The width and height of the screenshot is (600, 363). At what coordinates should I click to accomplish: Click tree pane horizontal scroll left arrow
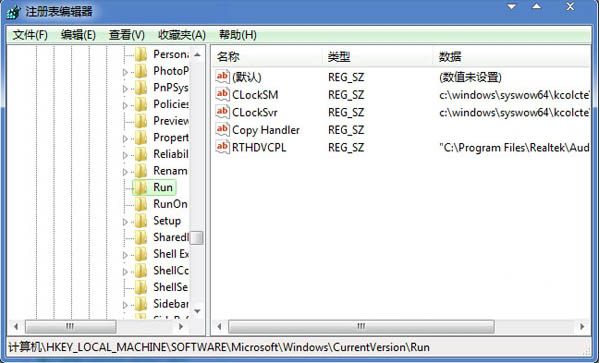click(x=16, y=327)
